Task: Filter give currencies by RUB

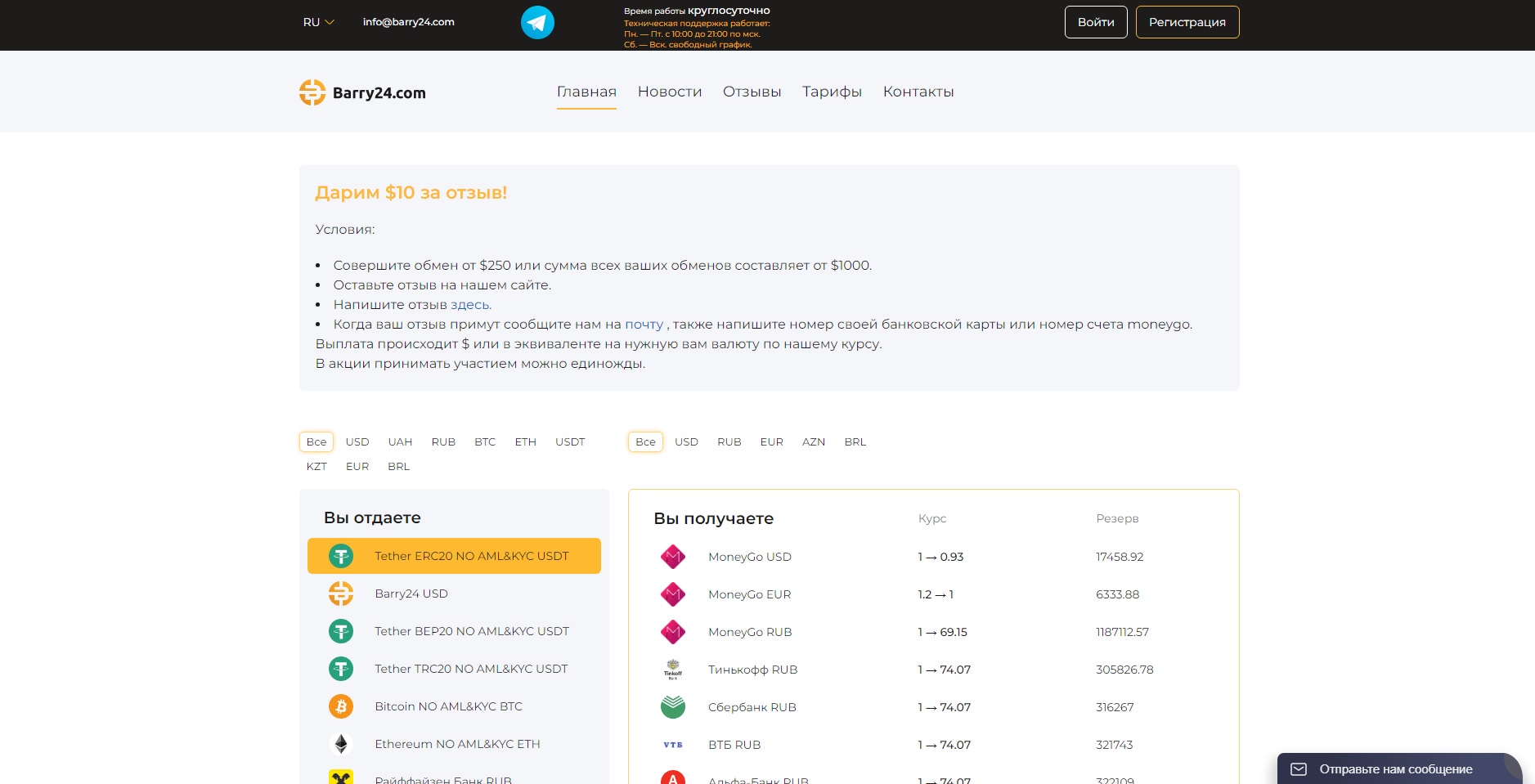Action: 443,442
